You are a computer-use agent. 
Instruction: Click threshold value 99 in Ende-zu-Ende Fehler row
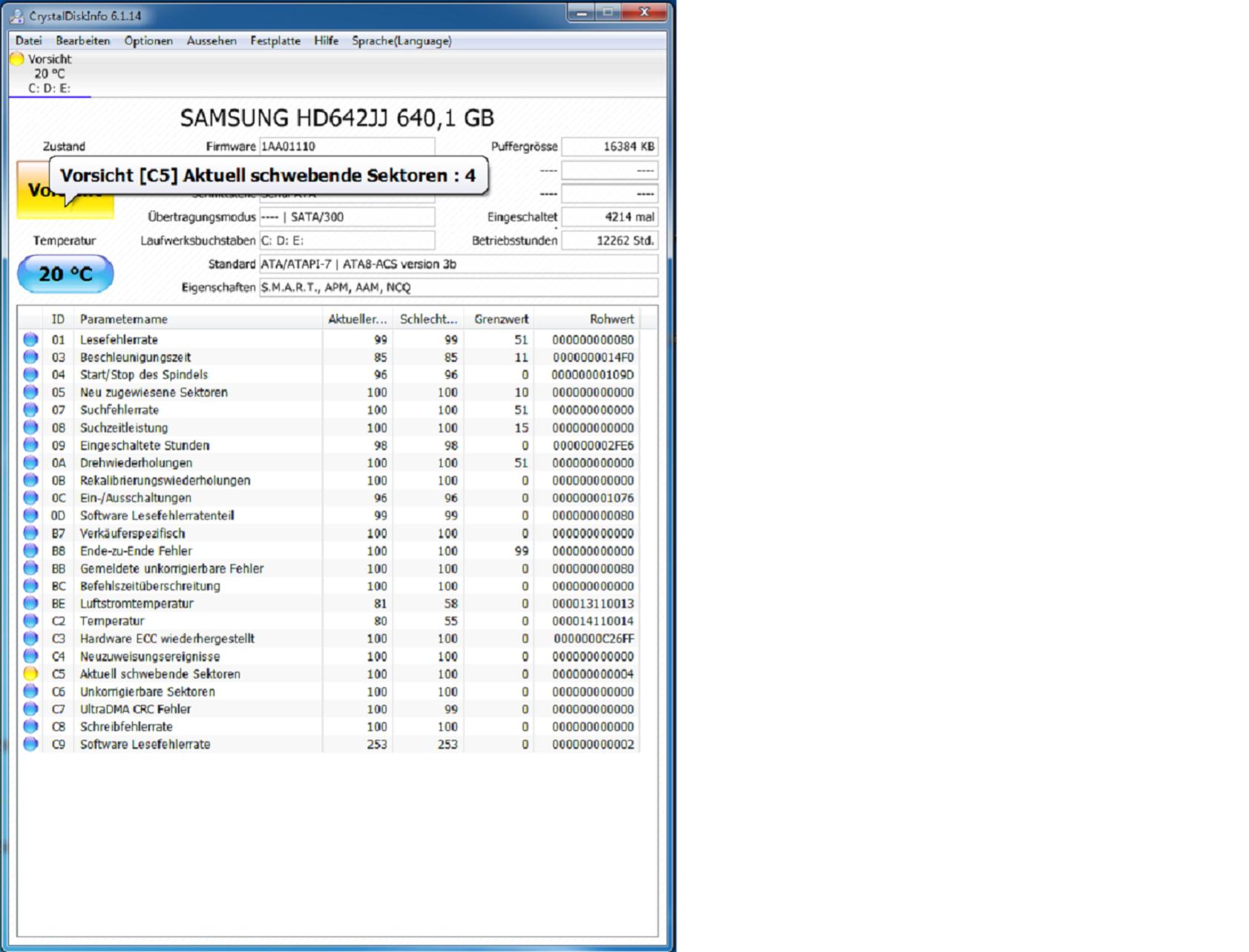[x=521, y=551]
